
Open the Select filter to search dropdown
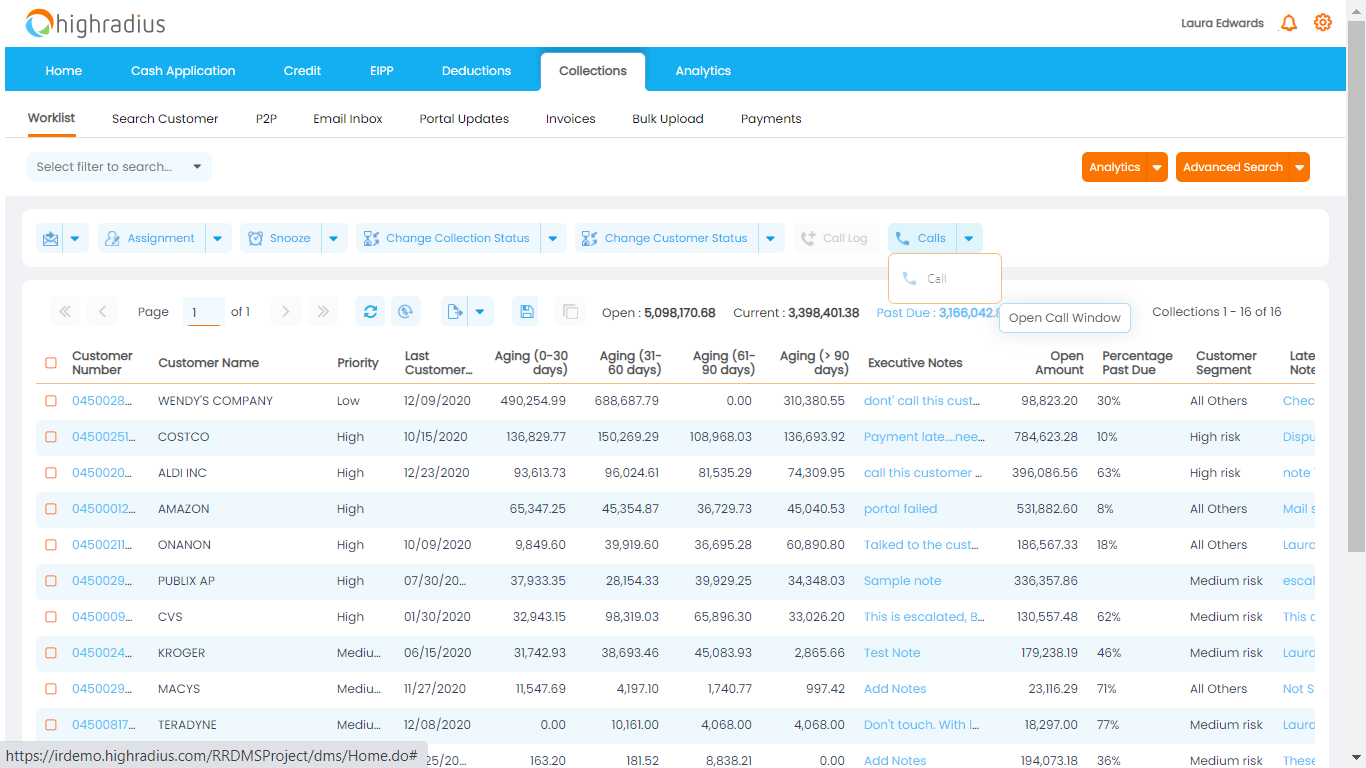click(118, 166)
